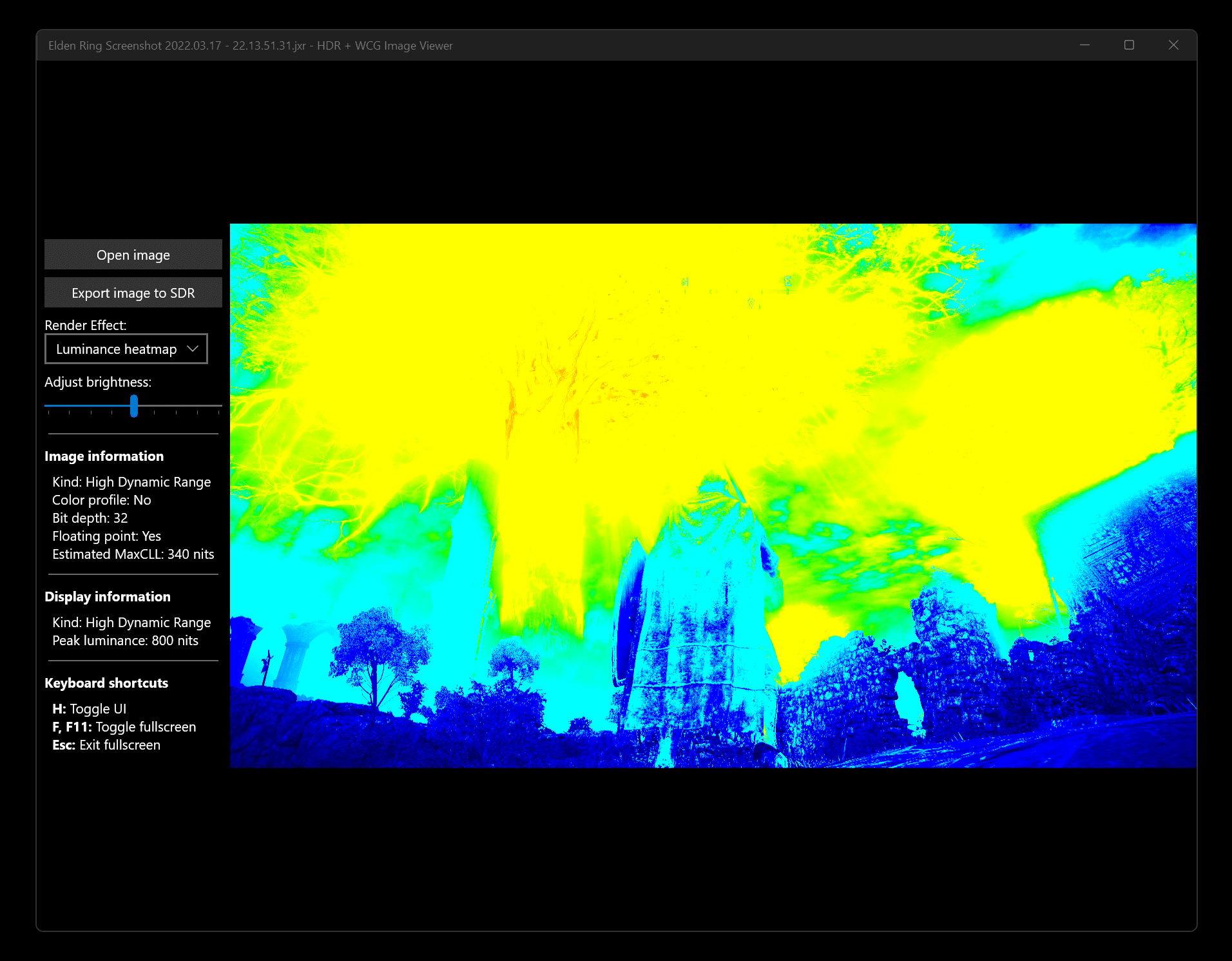
Task: Click the 'Image information' heading
Action: coord(104,456)
